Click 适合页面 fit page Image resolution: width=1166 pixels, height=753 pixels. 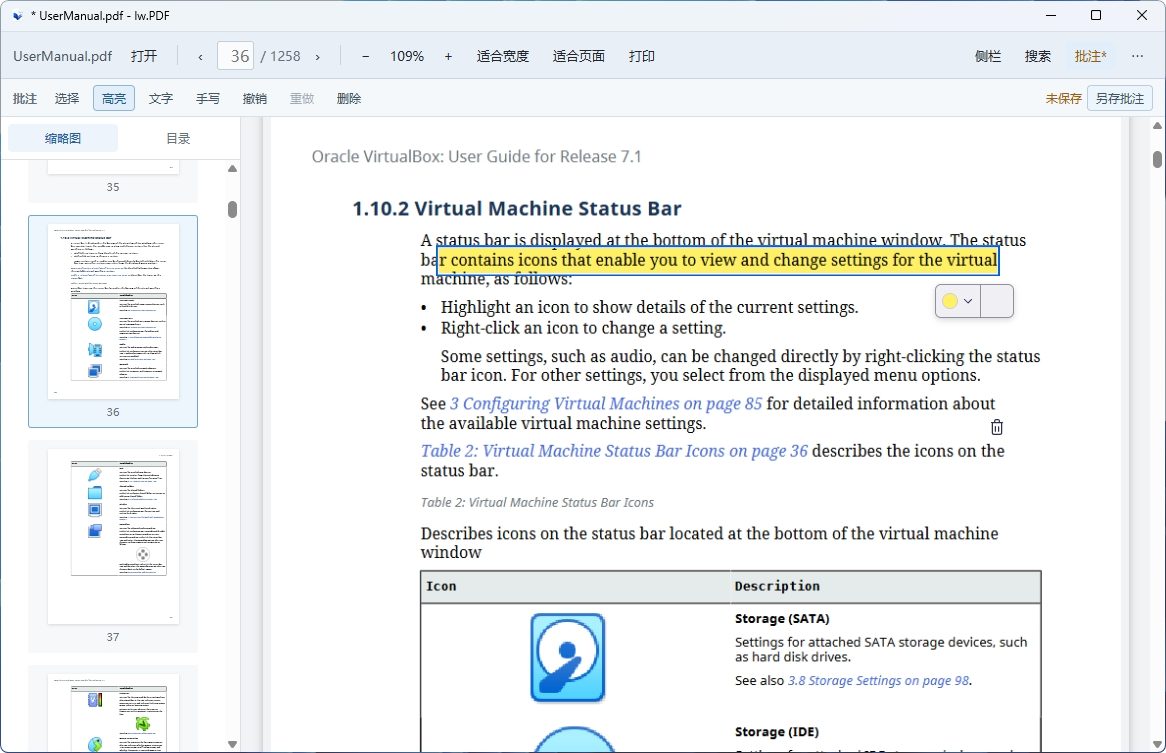[579, 56]
